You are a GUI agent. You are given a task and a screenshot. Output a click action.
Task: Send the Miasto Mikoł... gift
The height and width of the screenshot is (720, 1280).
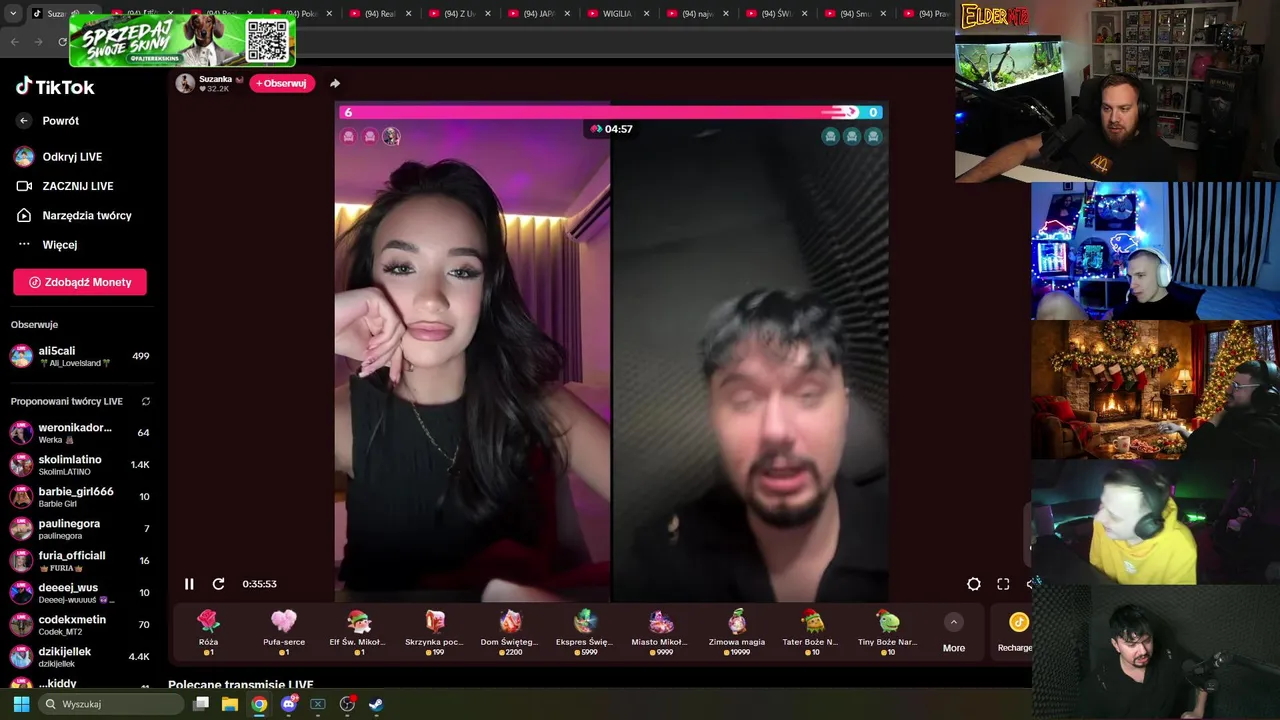(x=660, y=632)
